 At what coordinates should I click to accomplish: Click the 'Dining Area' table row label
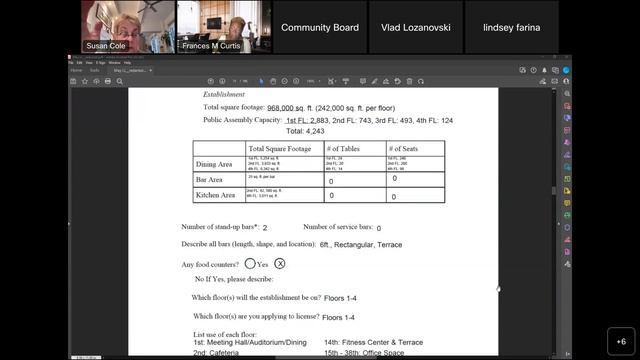[x=214, y=164]
